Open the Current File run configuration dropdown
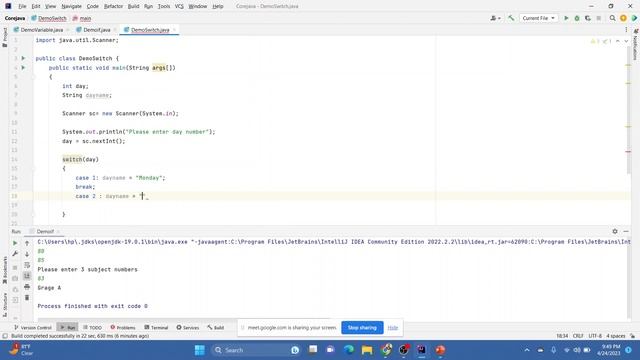The image size is (640, 360). (x=538, y=18)
